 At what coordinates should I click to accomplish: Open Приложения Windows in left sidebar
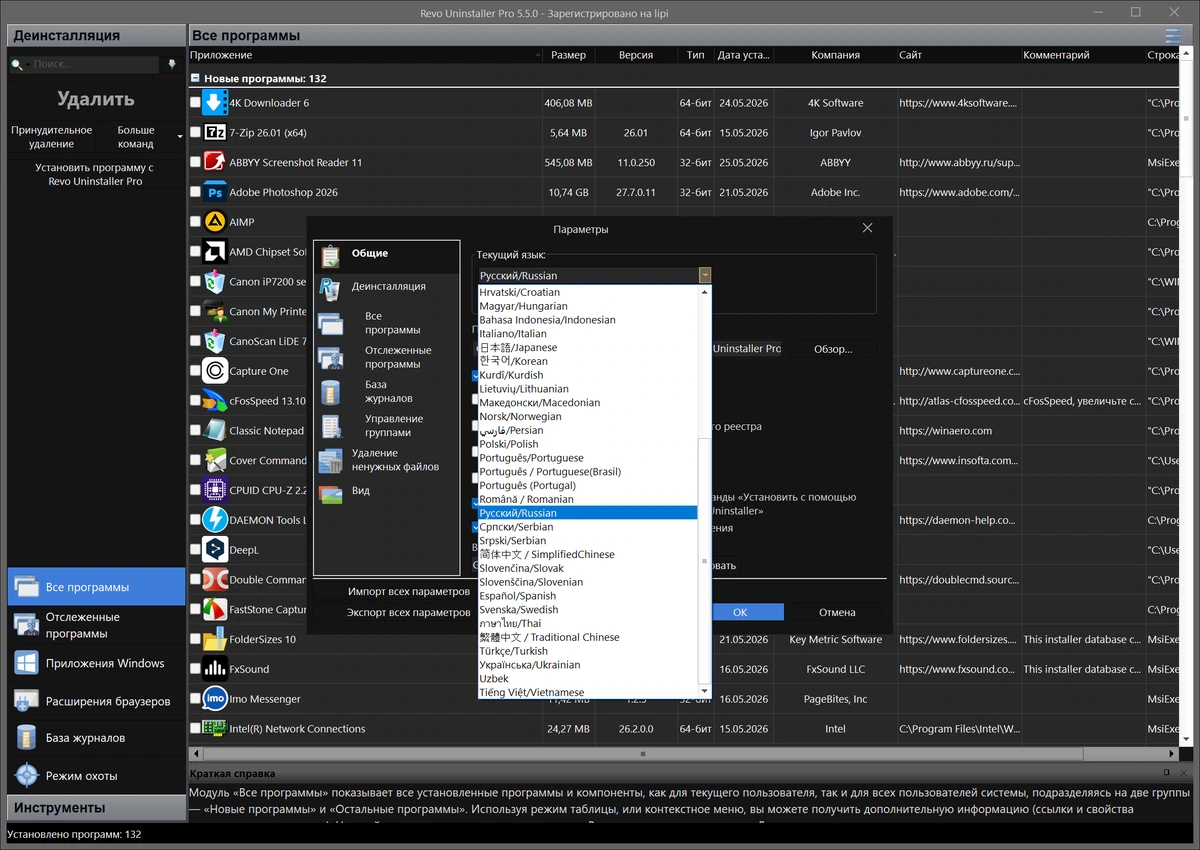point(96,663)
